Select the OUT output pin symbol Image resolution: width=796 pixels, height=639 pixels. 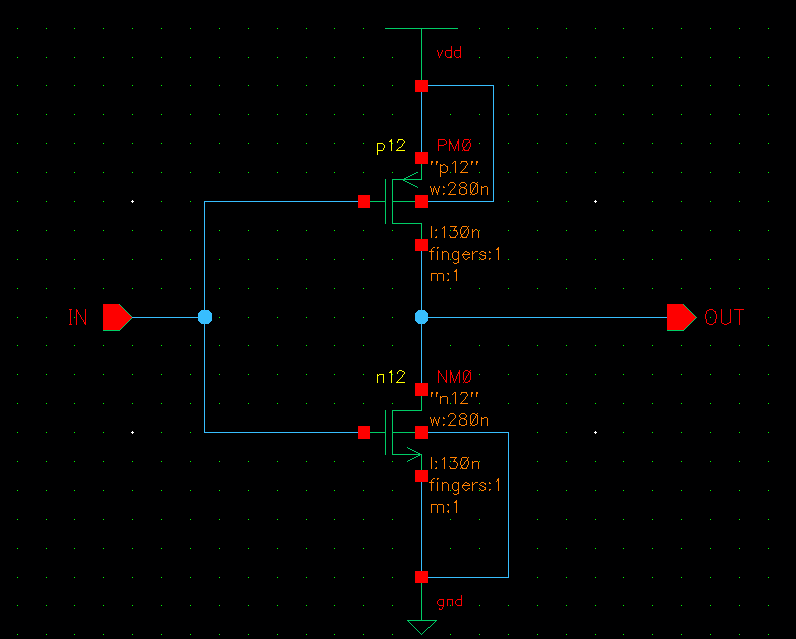681,318
